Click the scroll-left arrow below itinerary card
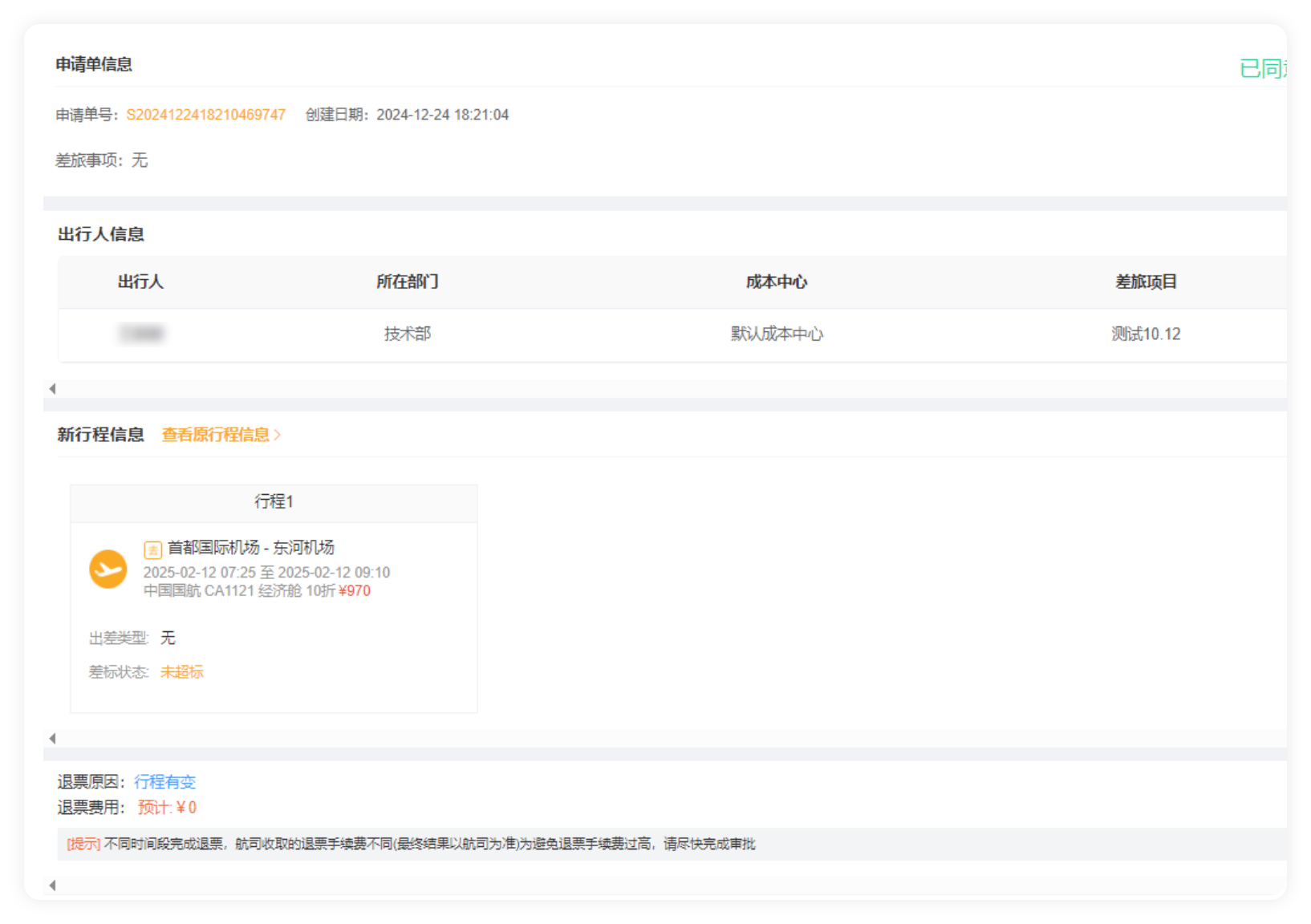 click(52, 738)
